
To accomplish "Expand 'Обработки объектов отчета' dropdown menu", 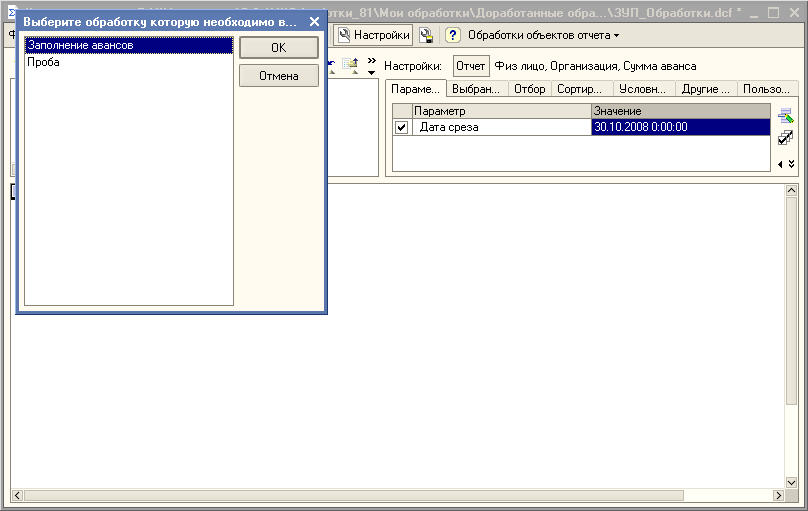I will click(x=544, y=35).
